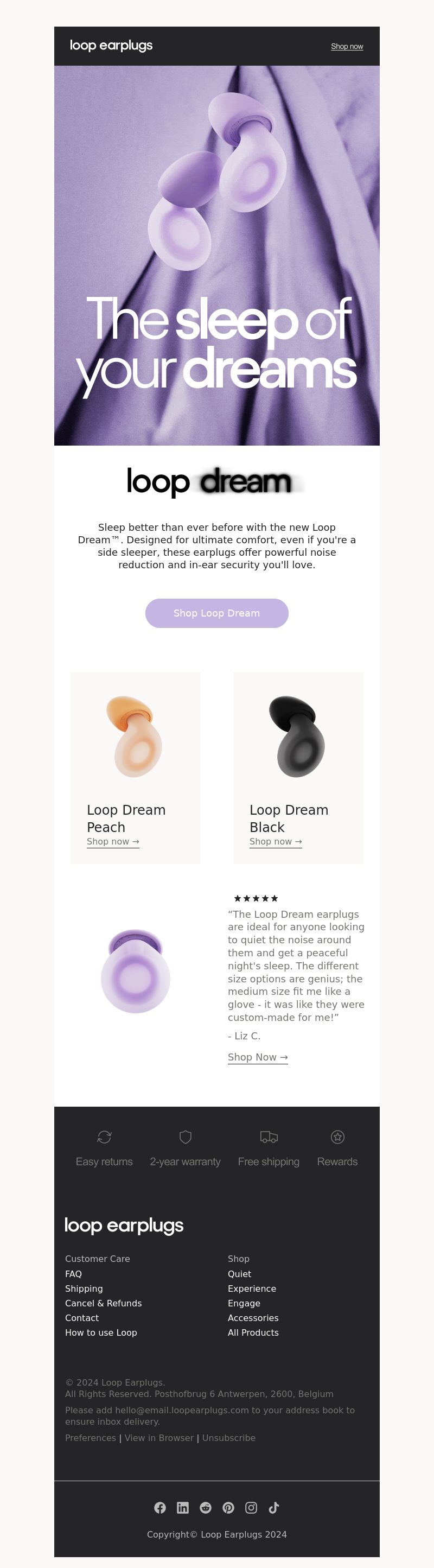Click the 2-year warranty shield icon
The height and width of the screenshot is (1568, 434).
click(x=186, y=1137)
